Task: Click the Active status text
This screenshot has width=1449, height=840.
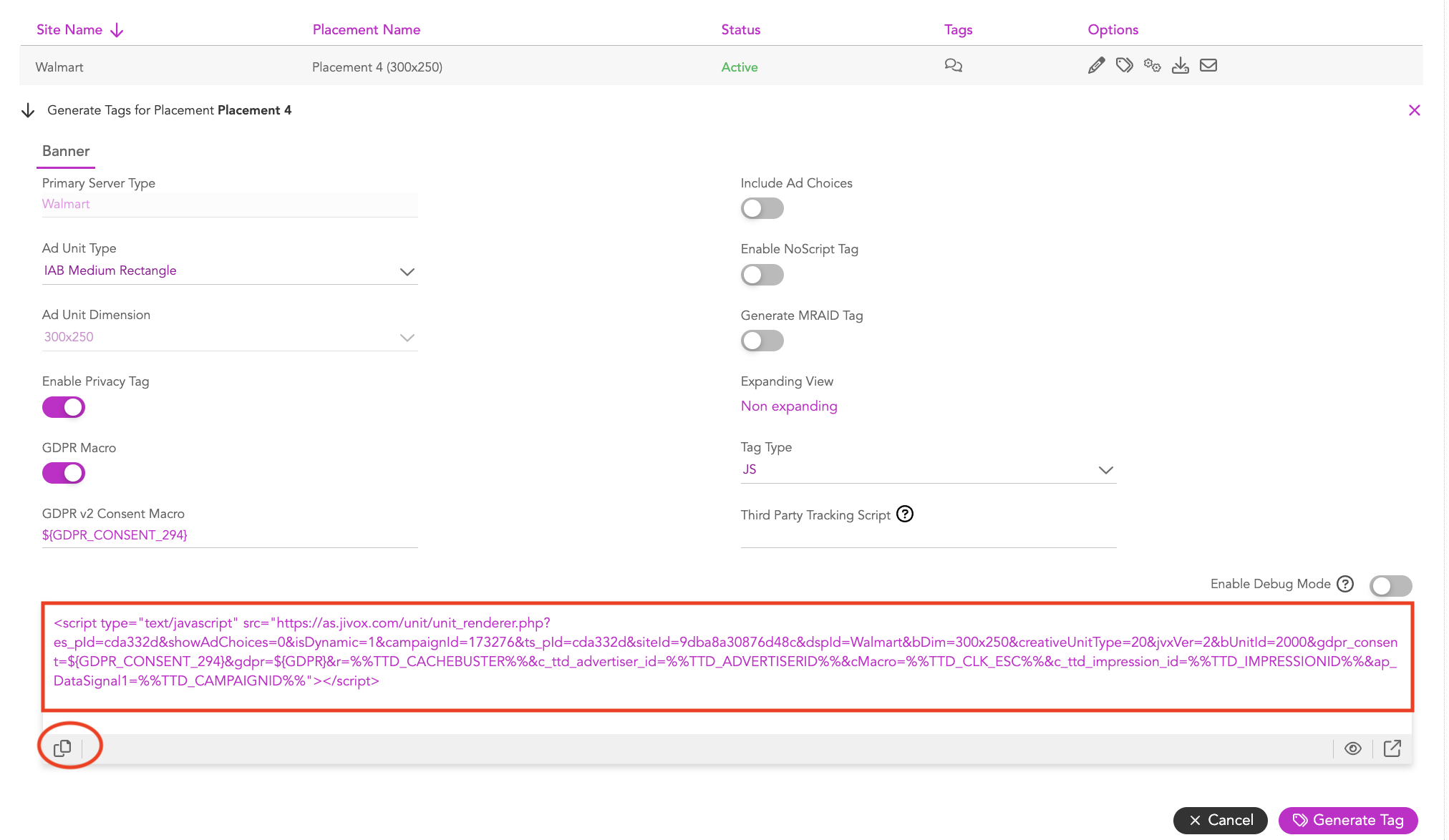Action: tap(739, 67)
